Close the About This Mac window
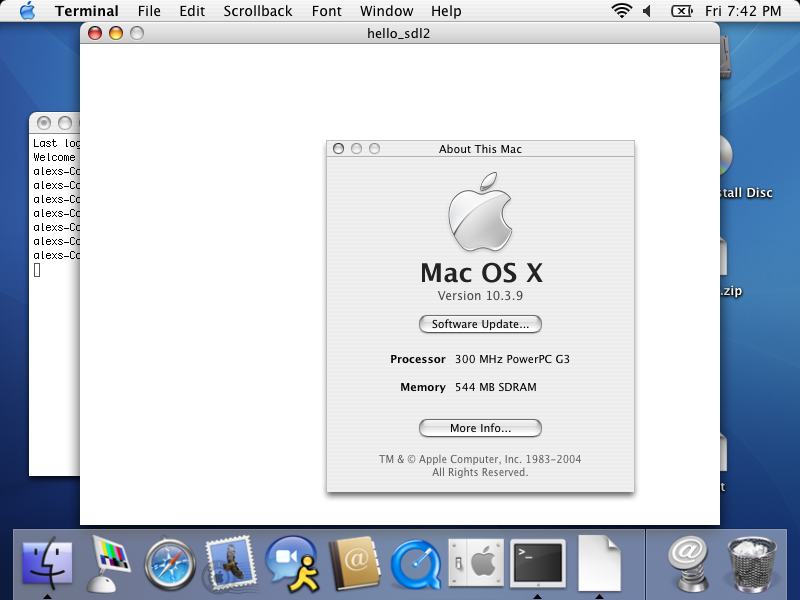This screenshot has width=800, height=600. point(338,148)
